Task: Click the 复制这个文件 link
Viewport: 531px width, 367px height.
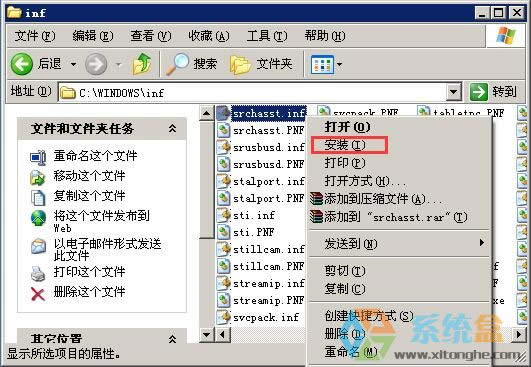Action: (89, 196)
